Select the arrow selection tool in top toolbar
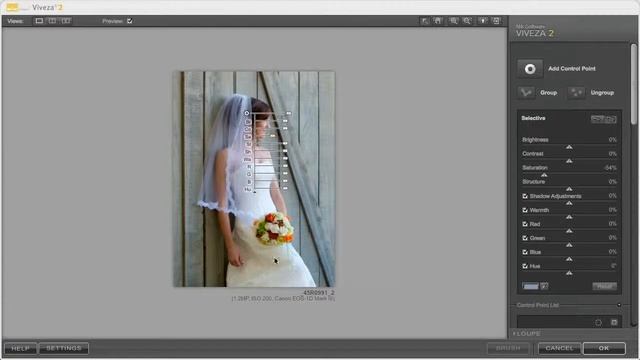This screenshot has height=360, width=640. click(x=425, y=21)
